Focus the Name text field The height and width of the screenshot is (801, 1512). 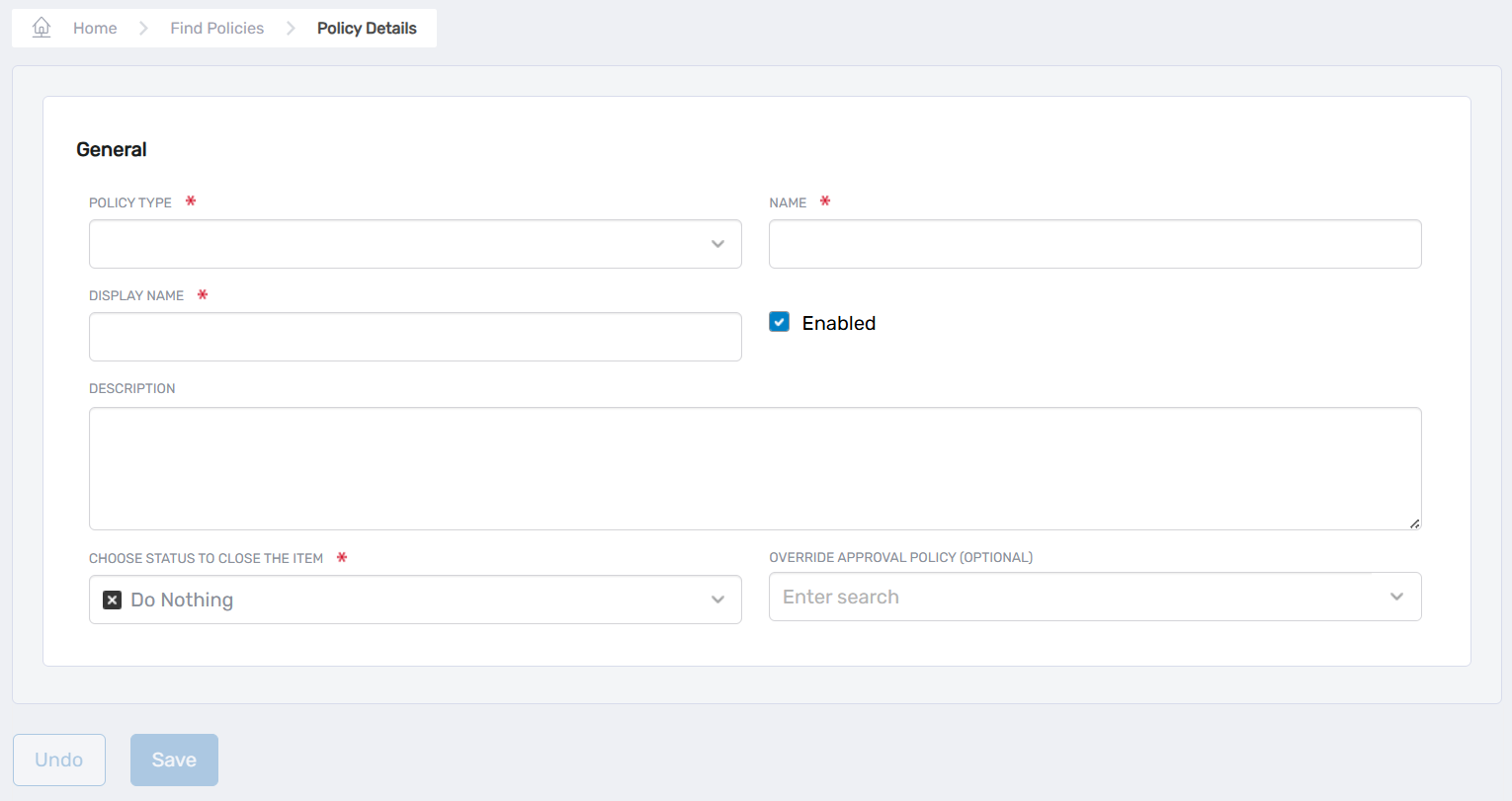pos(1094,244)
